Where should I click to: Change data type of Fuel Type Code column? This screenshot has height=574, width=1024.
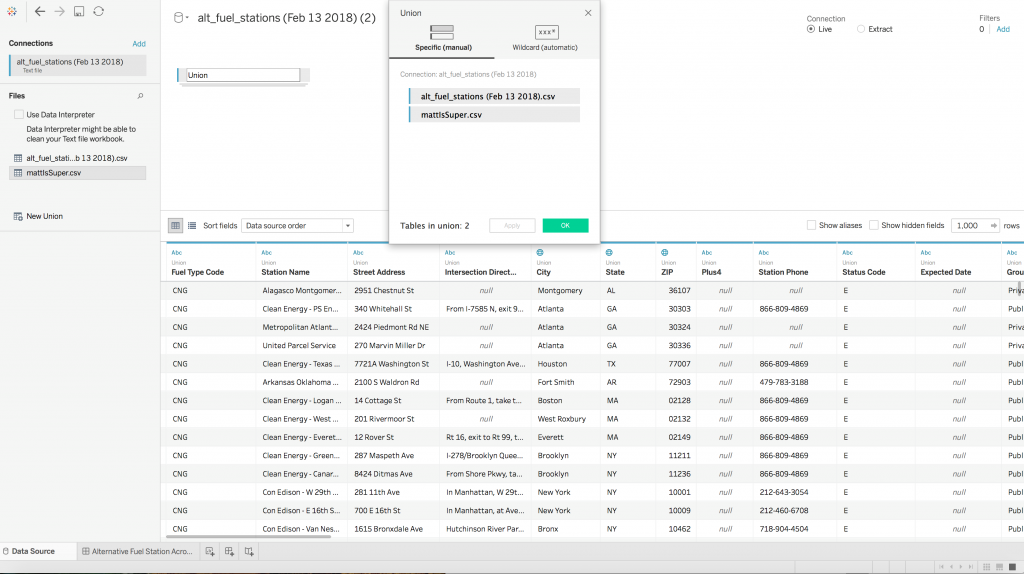176,252
